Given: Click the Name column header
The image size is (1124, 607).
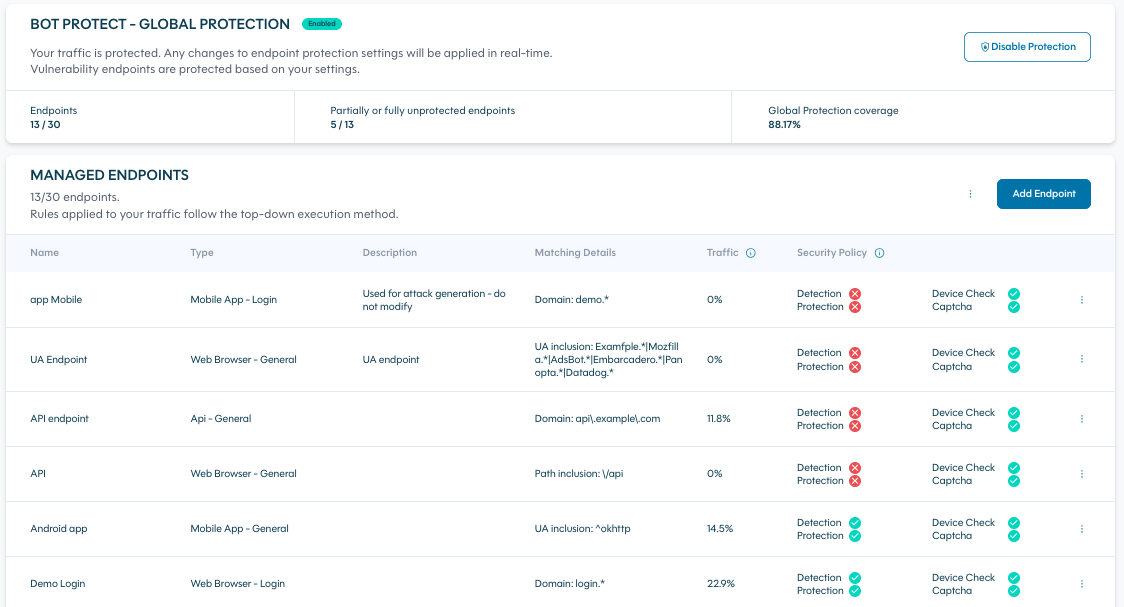Looking at the screenshot, I should 45,253.
